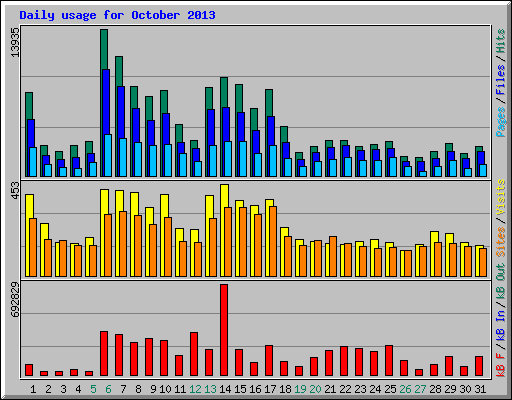Select the Visits legend label

[x=501, y=198]
